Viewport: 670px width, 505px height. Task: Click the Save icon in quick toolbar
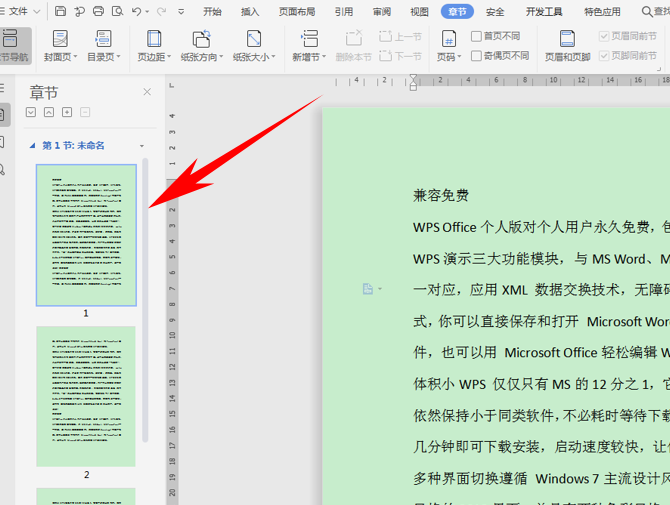tap(60, 11)
